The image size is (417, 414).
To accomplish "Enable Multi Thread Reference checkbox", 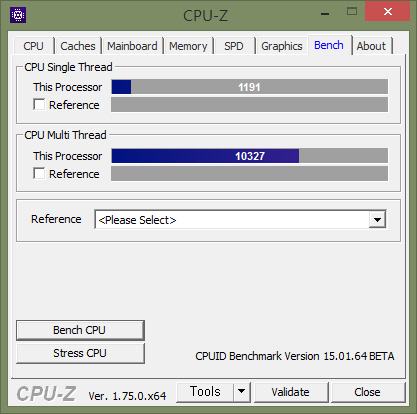I will coord(39,173).
